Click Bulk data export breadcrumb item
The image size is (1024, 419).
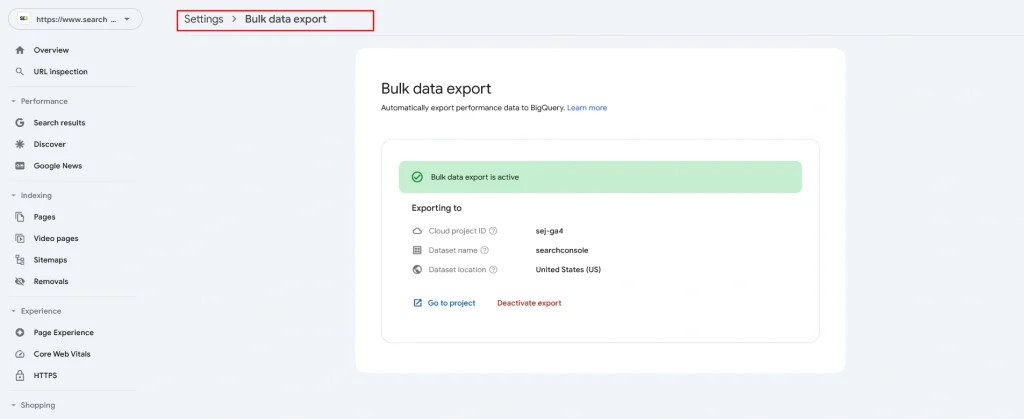point(285,20)
